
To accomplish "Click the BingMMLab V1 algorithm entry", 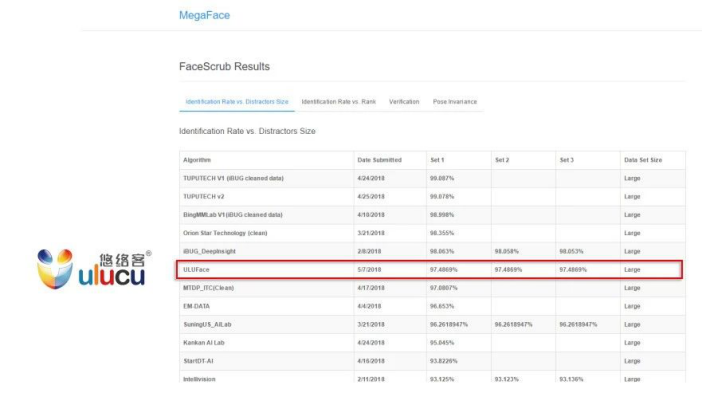I will [x=232, y=215].
